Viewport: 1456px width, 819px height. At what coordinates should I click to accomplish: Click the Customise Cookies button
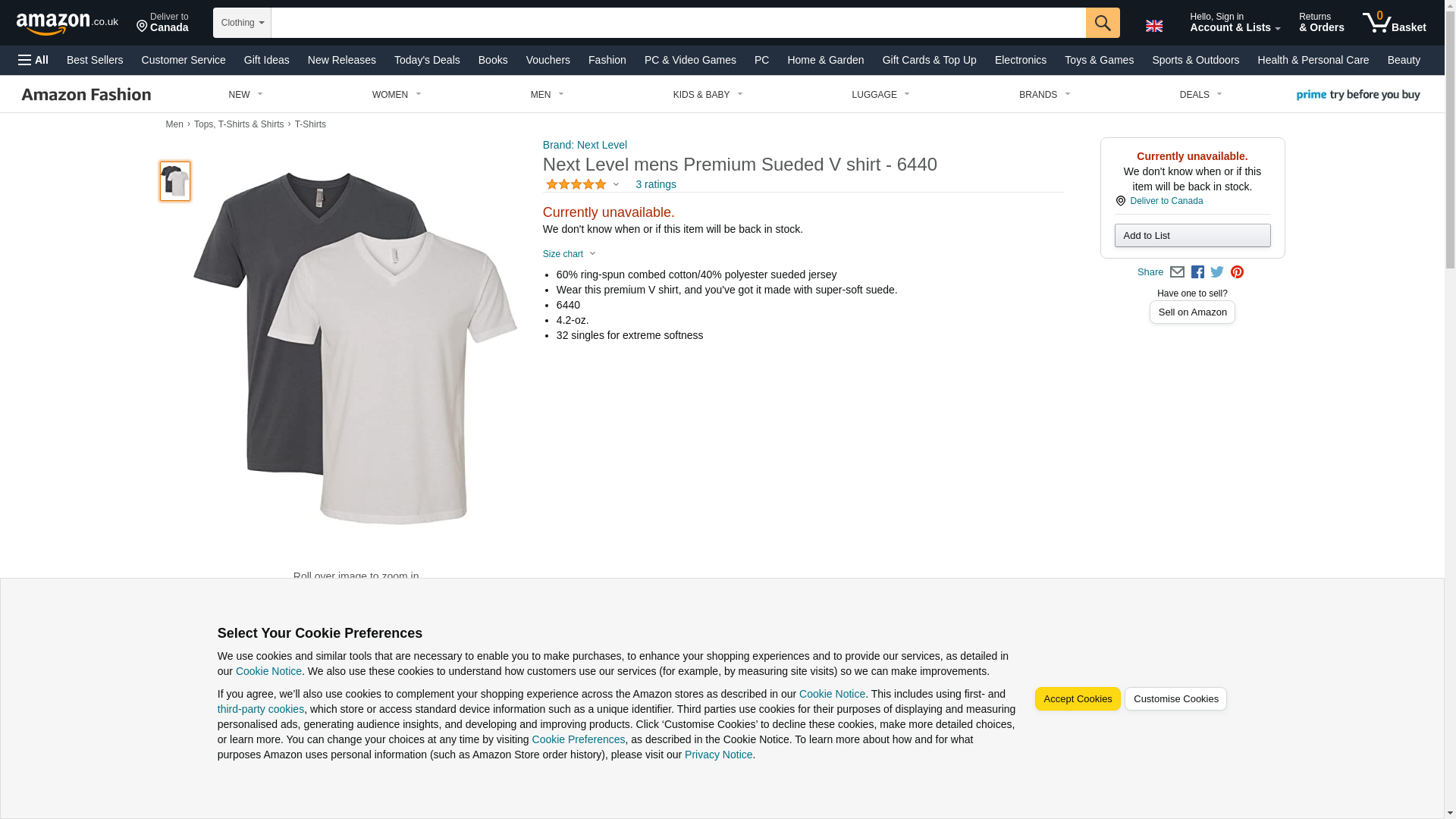(x=1175, y=699)
